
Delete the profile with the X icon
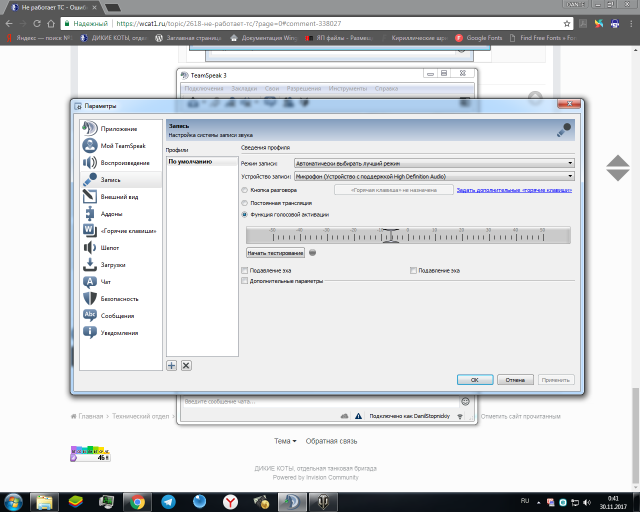point(186,366)
